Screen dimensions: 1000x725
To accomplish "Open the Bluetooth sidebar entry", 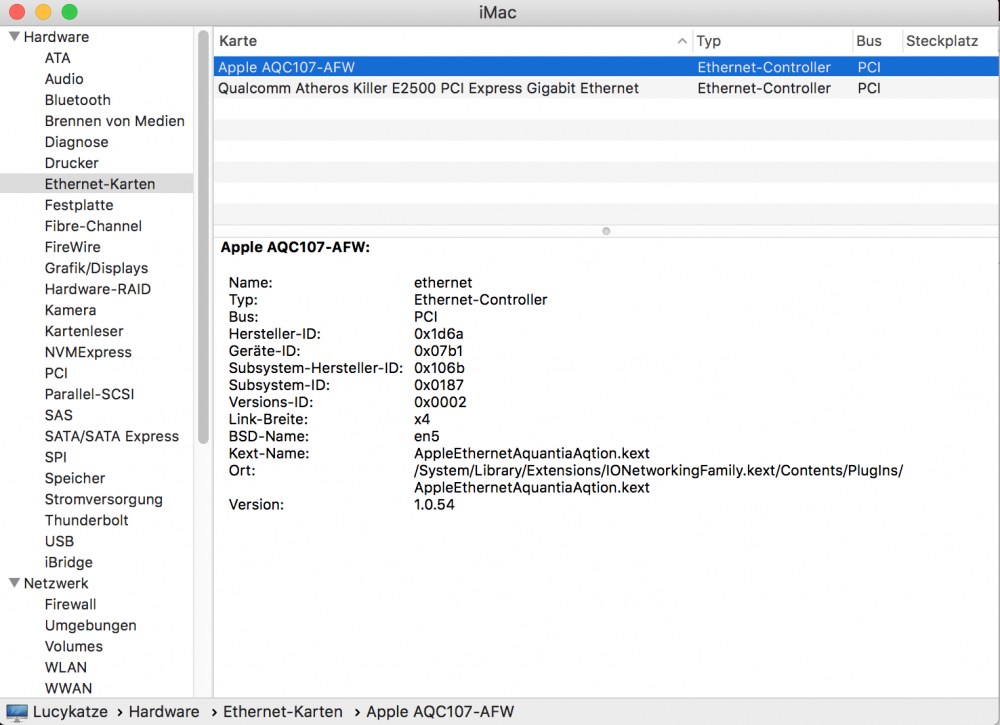I will point(78,100).
